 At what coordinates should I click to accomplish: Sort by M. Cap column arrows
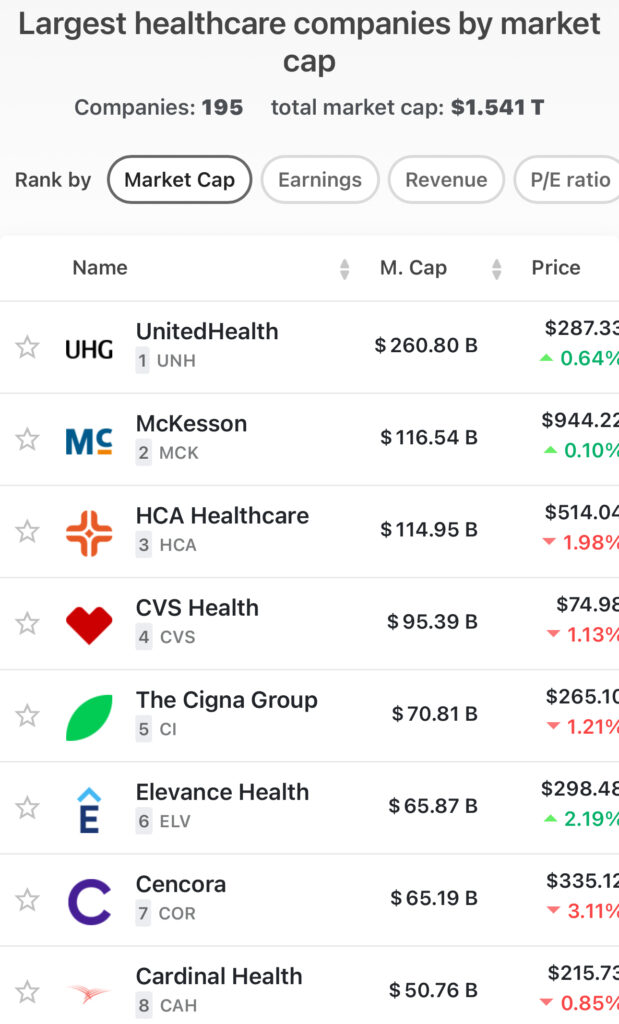(x=496, y=268)
